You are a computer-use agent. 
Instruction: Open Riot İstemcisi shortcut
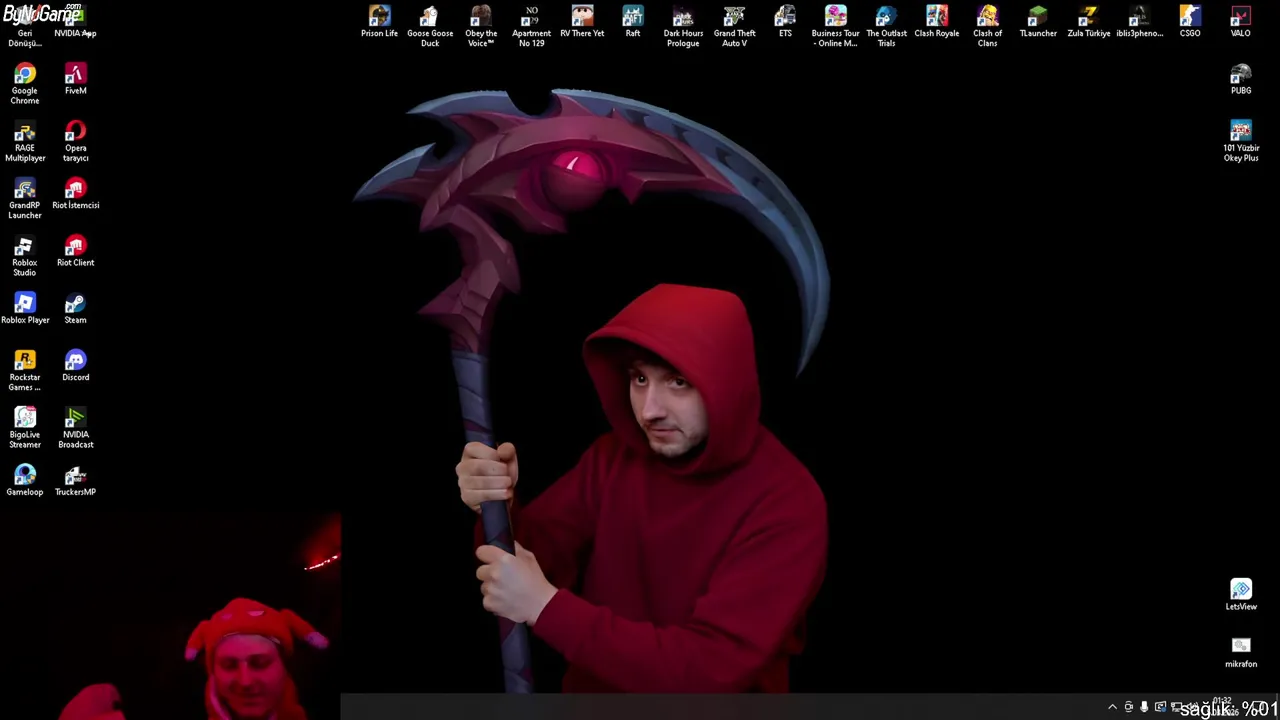[x=75, y=194]
